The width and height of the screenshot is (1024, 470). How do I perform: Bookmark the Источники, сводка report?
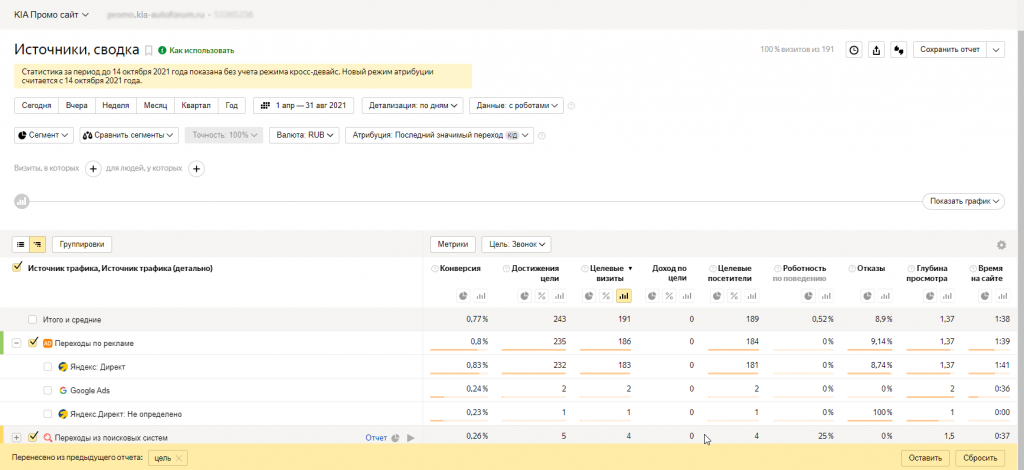point(149,50)
